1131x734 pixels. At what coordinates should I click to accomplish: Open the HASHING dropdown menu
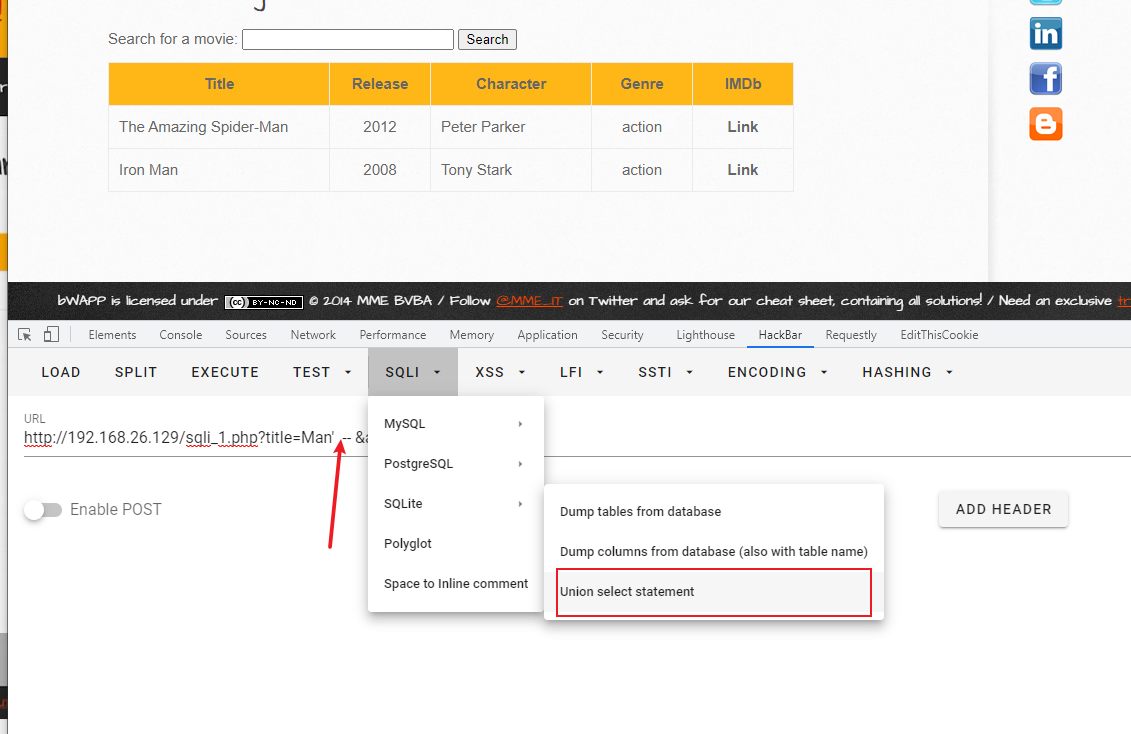coord(907,372)
